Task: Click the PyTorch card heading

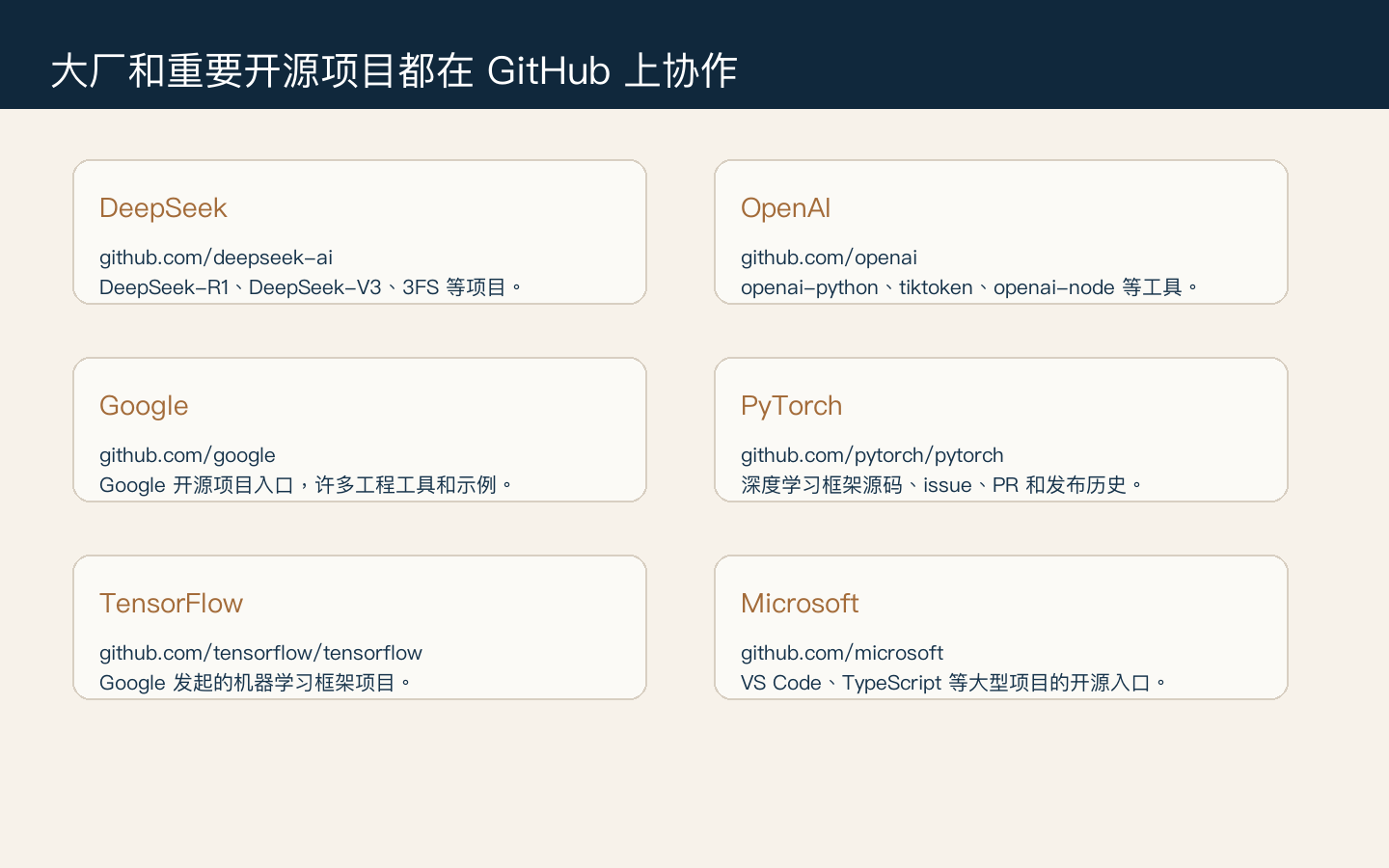Action: [791, 406]
